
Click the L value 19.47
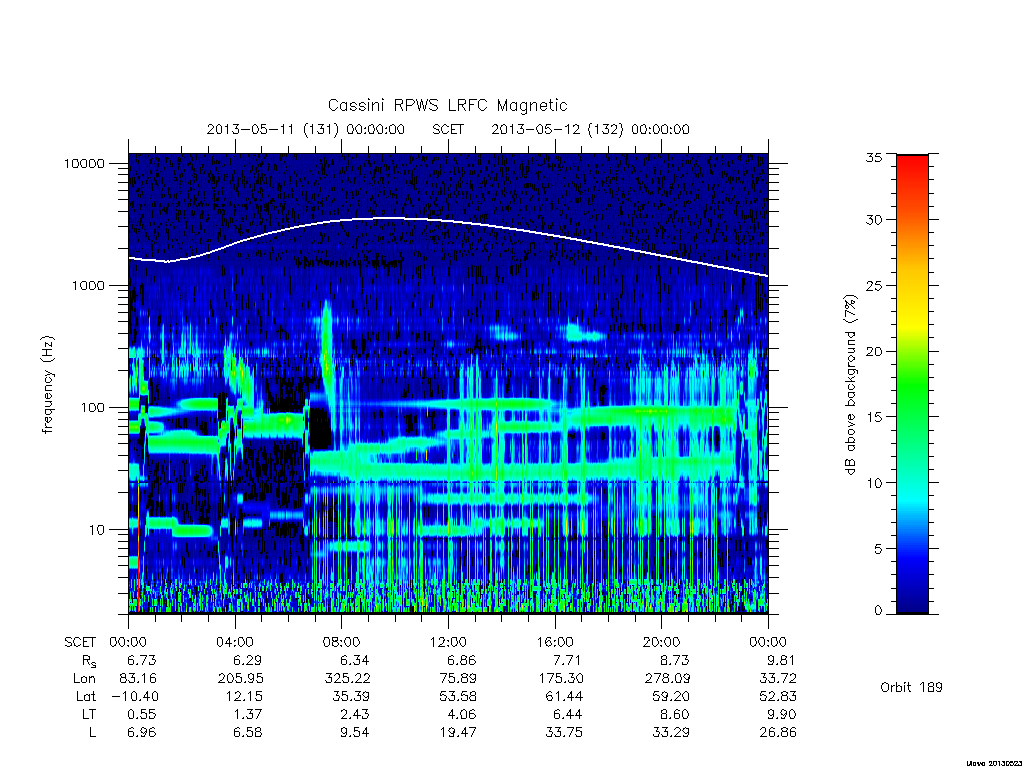458,732
